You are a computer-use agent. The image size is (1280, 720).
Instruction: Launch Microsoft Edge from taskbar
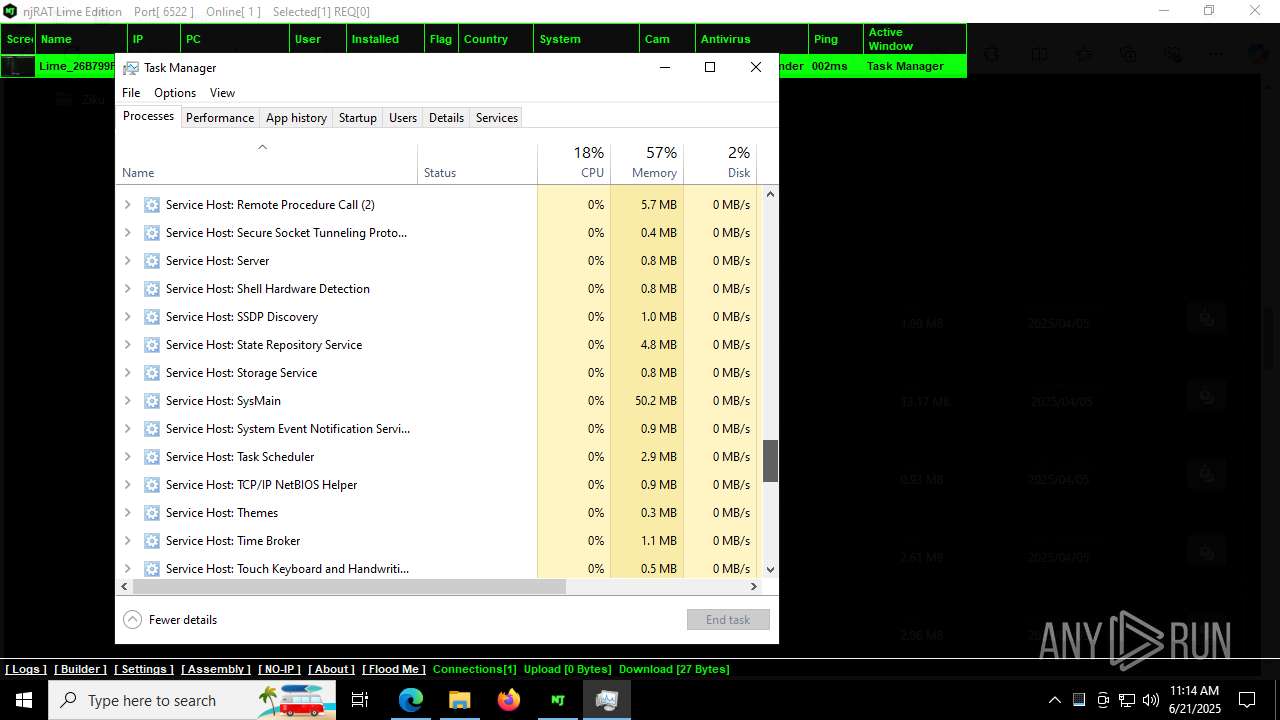pos(411,700)
